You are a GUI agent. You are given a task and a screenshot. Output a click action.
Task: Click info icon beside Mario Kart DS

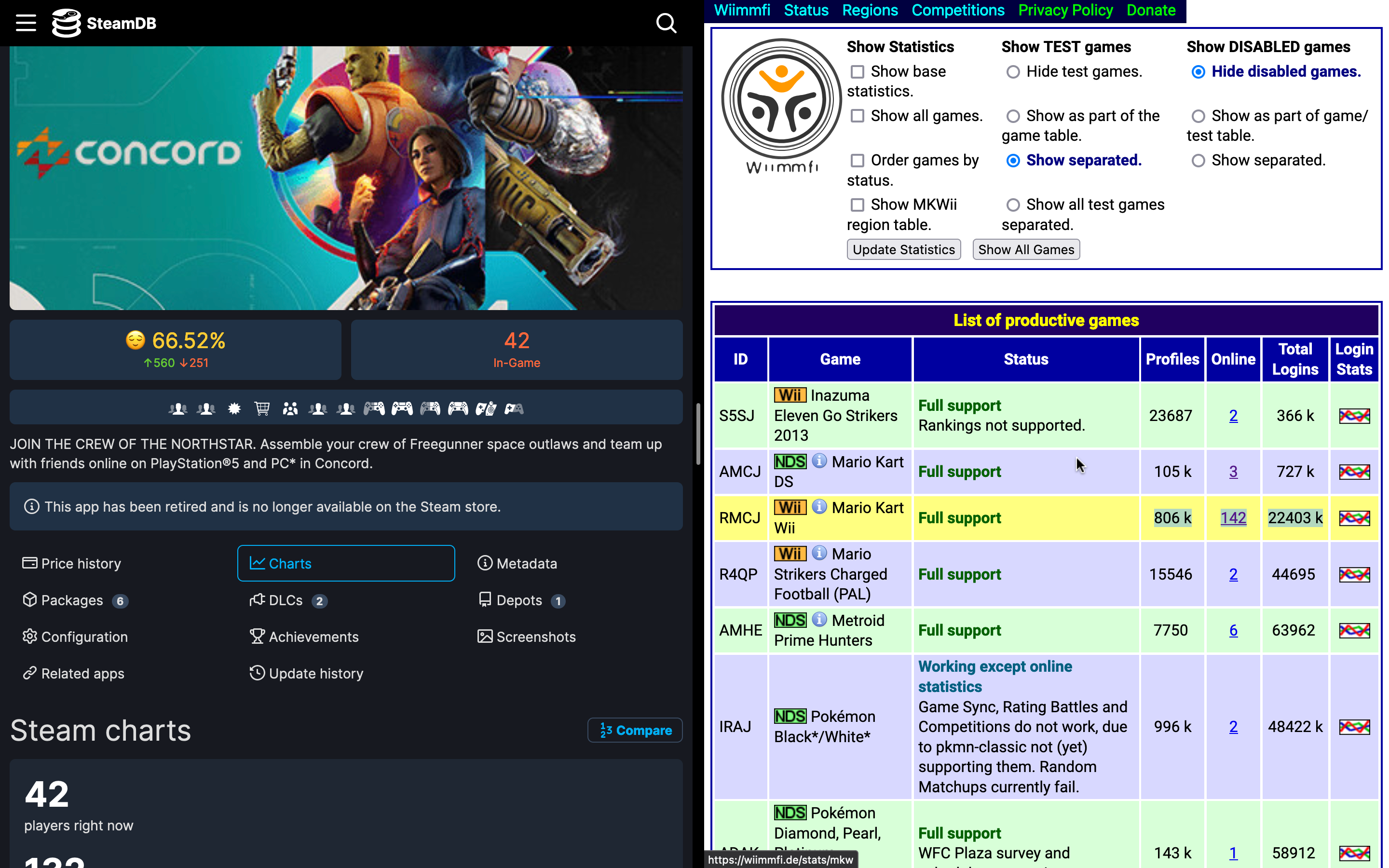(819, 461)
